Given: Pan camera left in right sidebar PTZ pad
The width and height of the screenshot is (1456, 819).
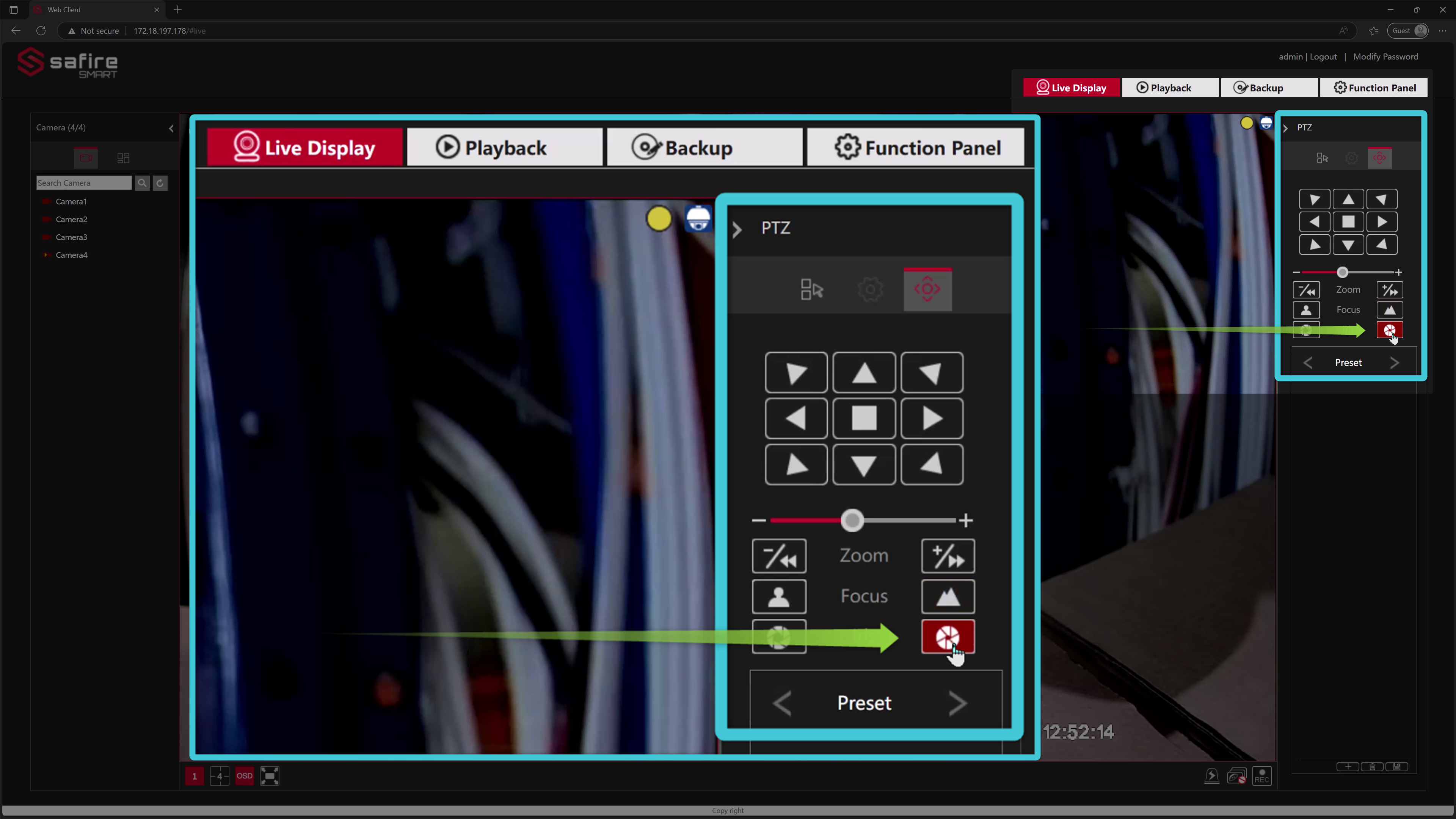Looking at the screenshot, I should point(1315,221).
